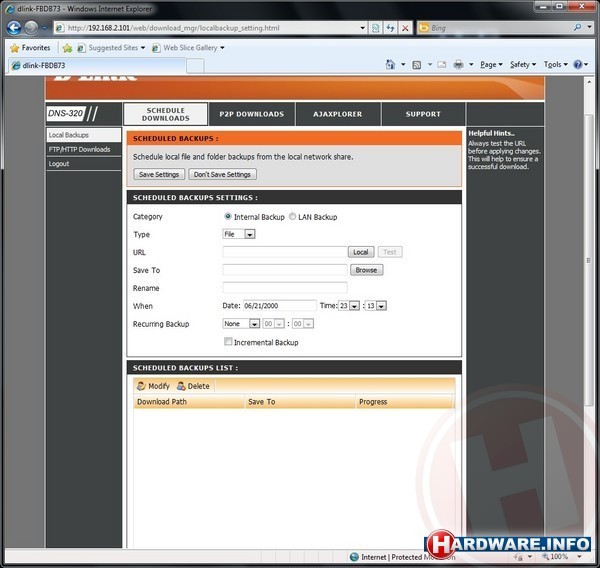Select FTP/HTTP Downloads in sidebar
Screen dimensions: 600x568
tap(83, 149)
